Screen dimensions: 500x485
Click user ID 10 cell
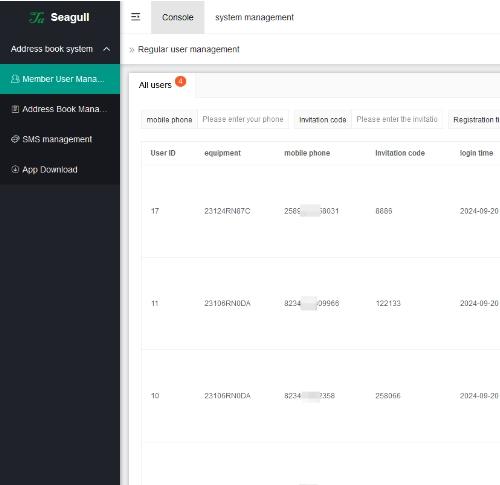pos(155,396)
